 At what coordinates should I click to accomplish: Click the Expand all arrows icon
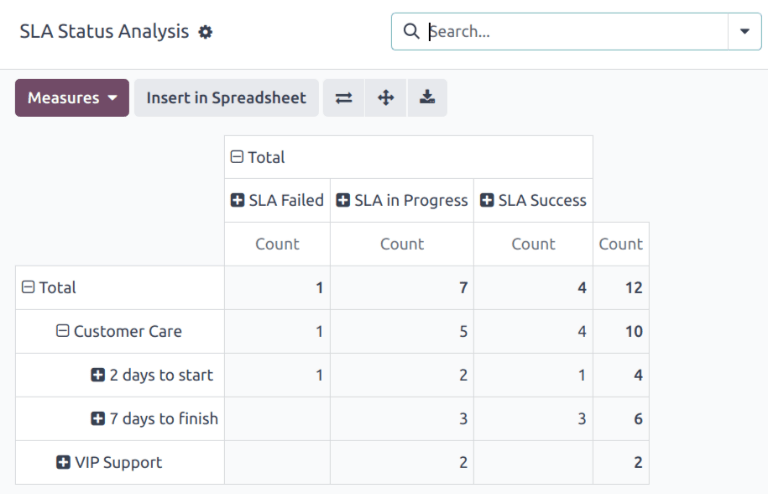coord(385,98)
